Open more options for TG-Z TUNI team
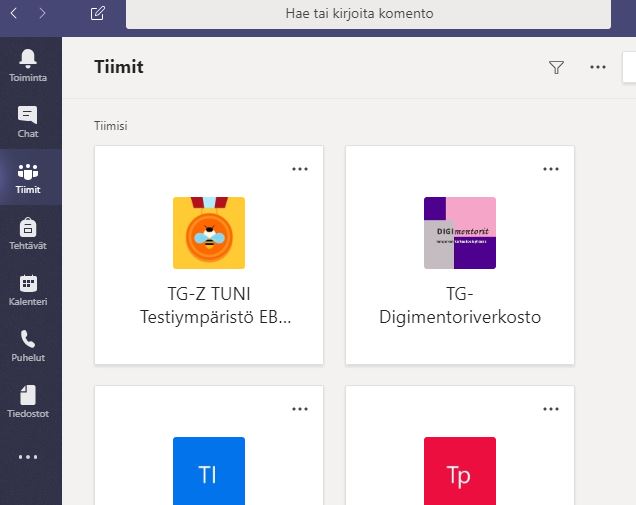Image resolution: width=636 pixels, height=505 pixels. [300, 168]
